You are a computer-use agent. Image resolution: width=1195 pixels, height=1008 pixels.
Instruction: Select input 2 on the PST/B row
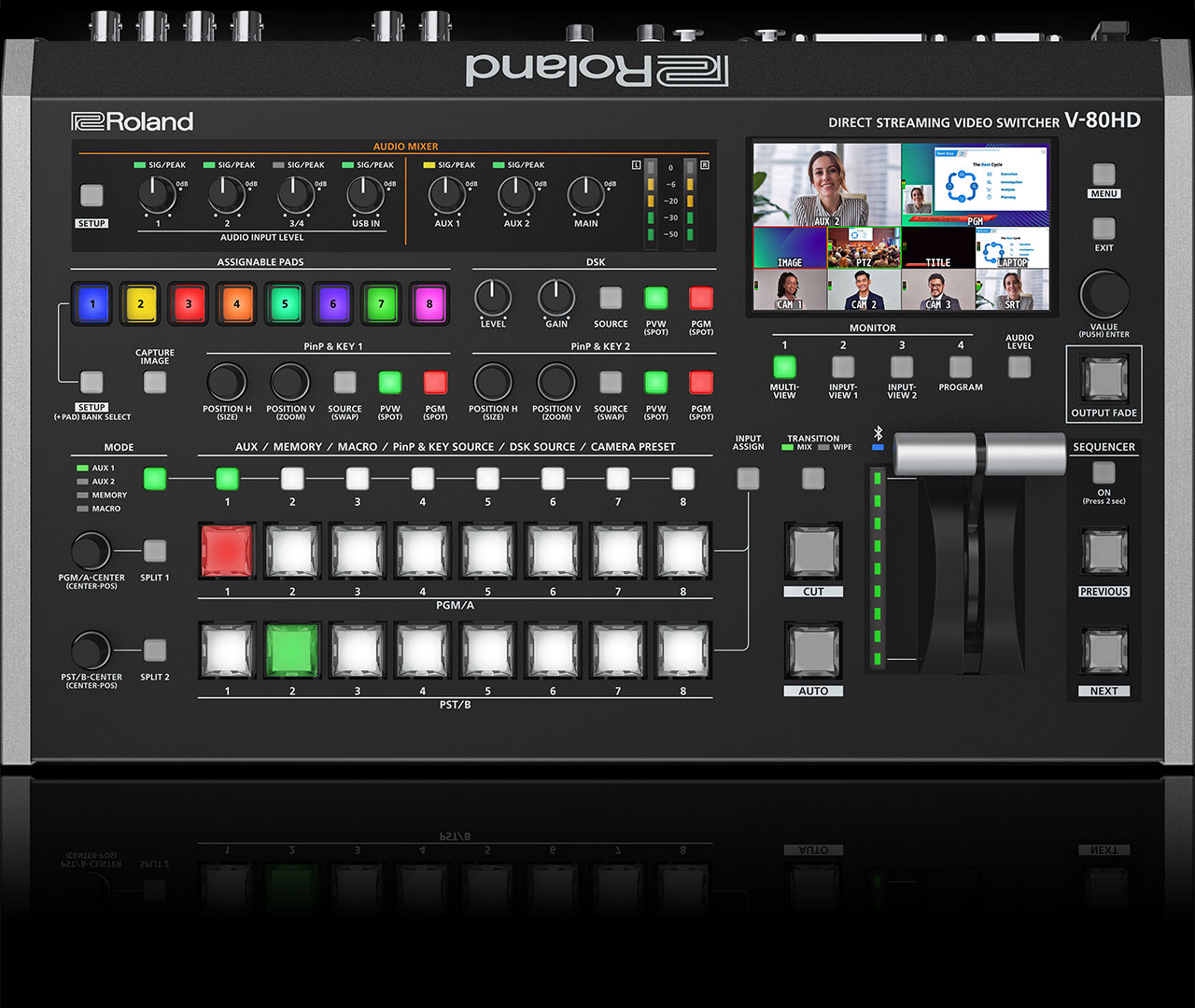click(x=291, y=650)
